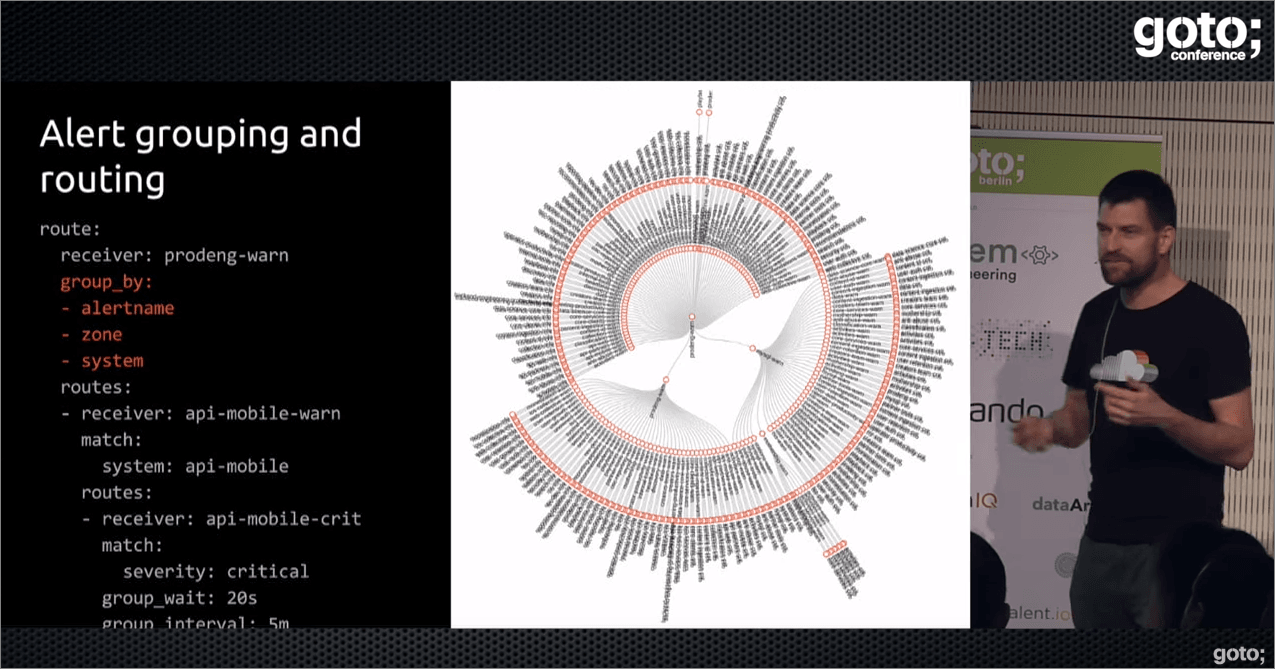The height and width of the screenshot is (669, 1275).
Task: Click the "- receiver: api-mobile-crit" line
Action: click(x=221, y=519)
